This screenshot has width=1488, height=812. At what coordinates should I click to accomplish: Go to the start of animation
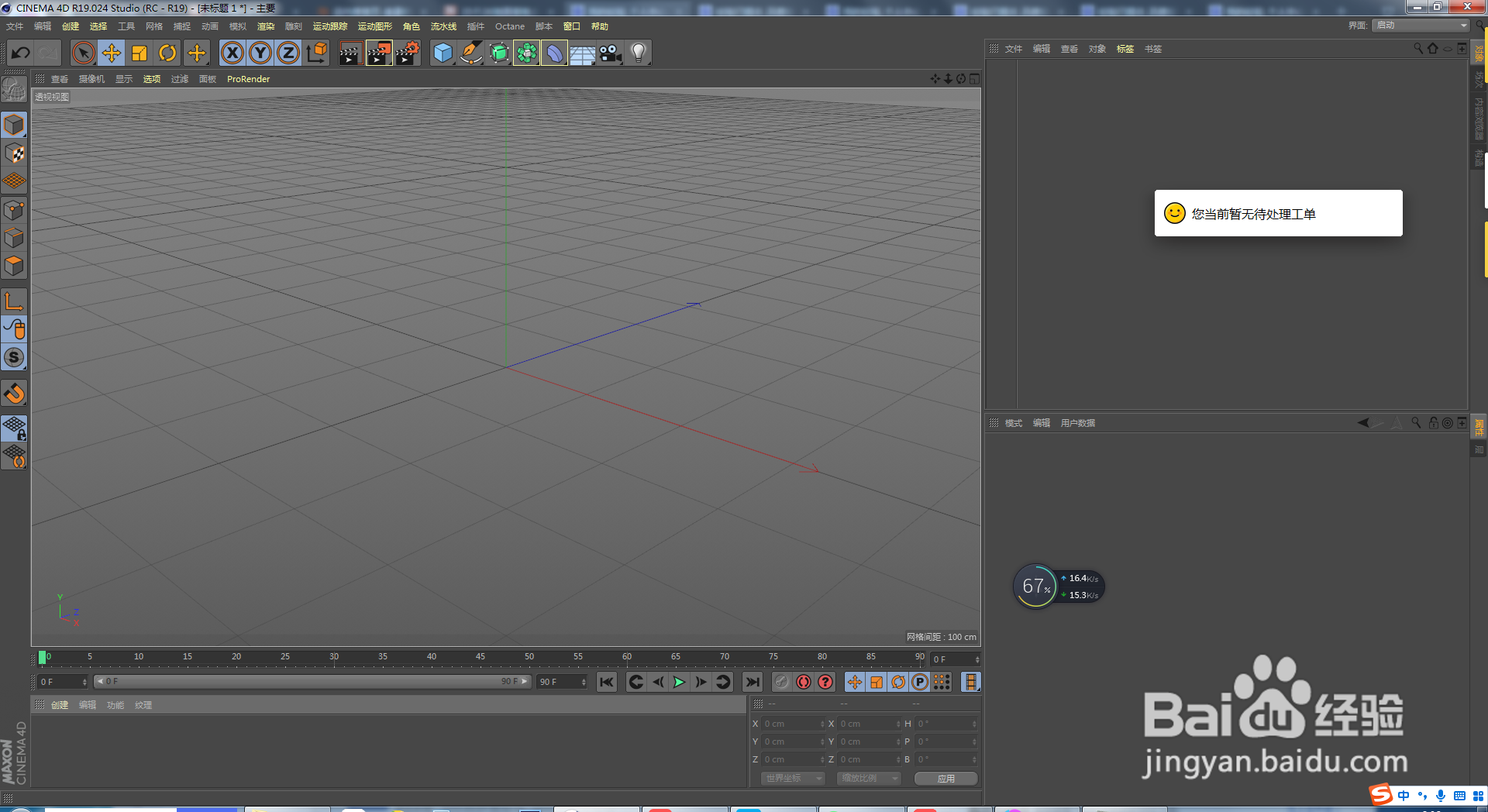click(607, 682)
